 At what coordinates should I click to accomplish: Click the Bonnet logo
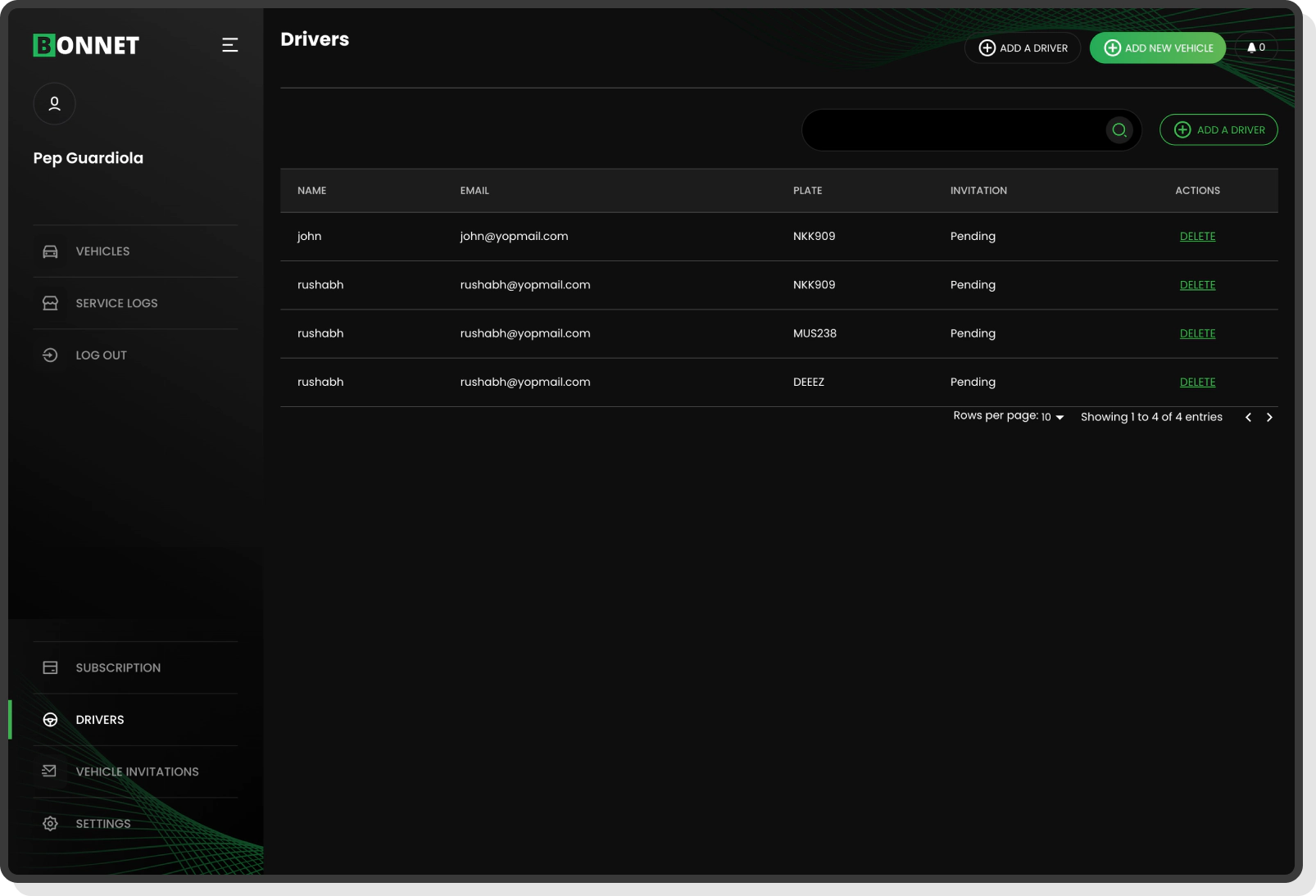pyautogui.click(x=85, y=45)
